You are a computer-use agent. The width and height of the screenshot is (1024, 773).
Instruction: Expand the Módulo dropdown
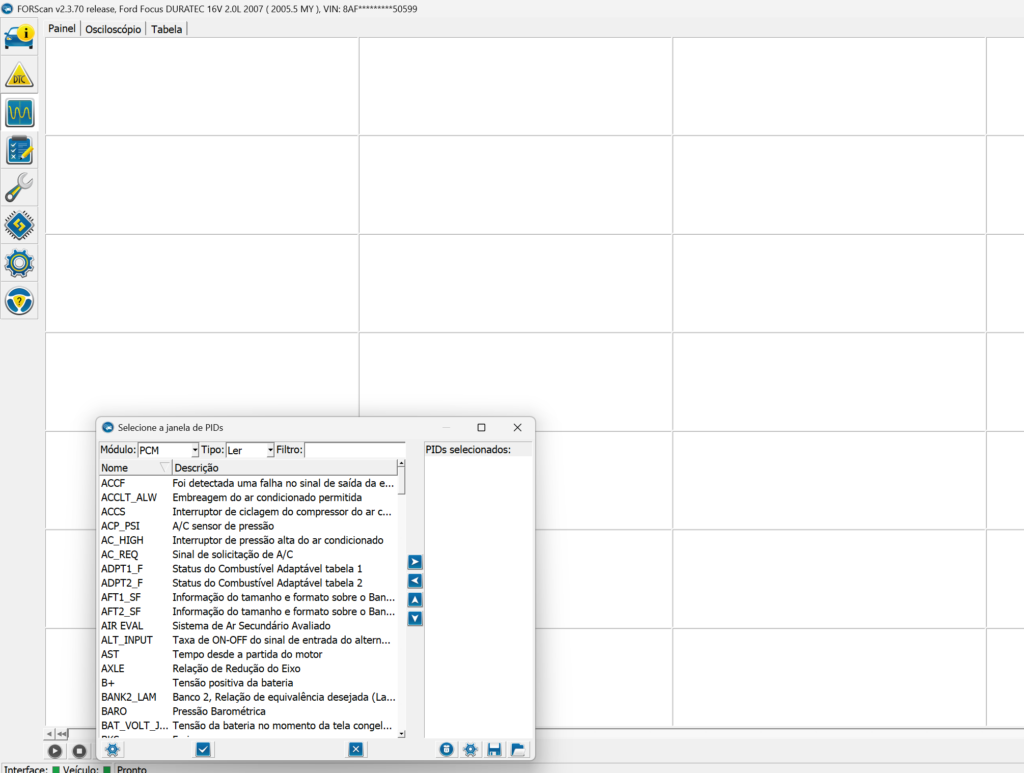[194, 451]
